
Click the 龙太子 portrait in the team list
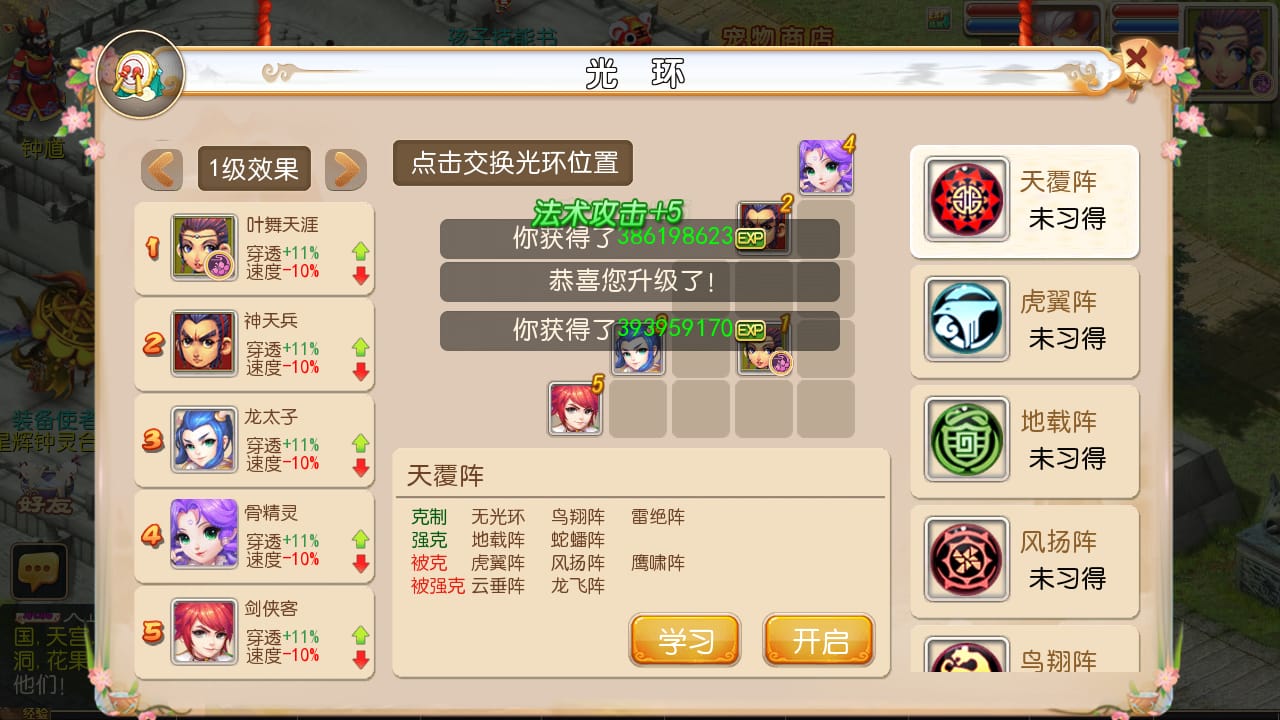point(204,439)
